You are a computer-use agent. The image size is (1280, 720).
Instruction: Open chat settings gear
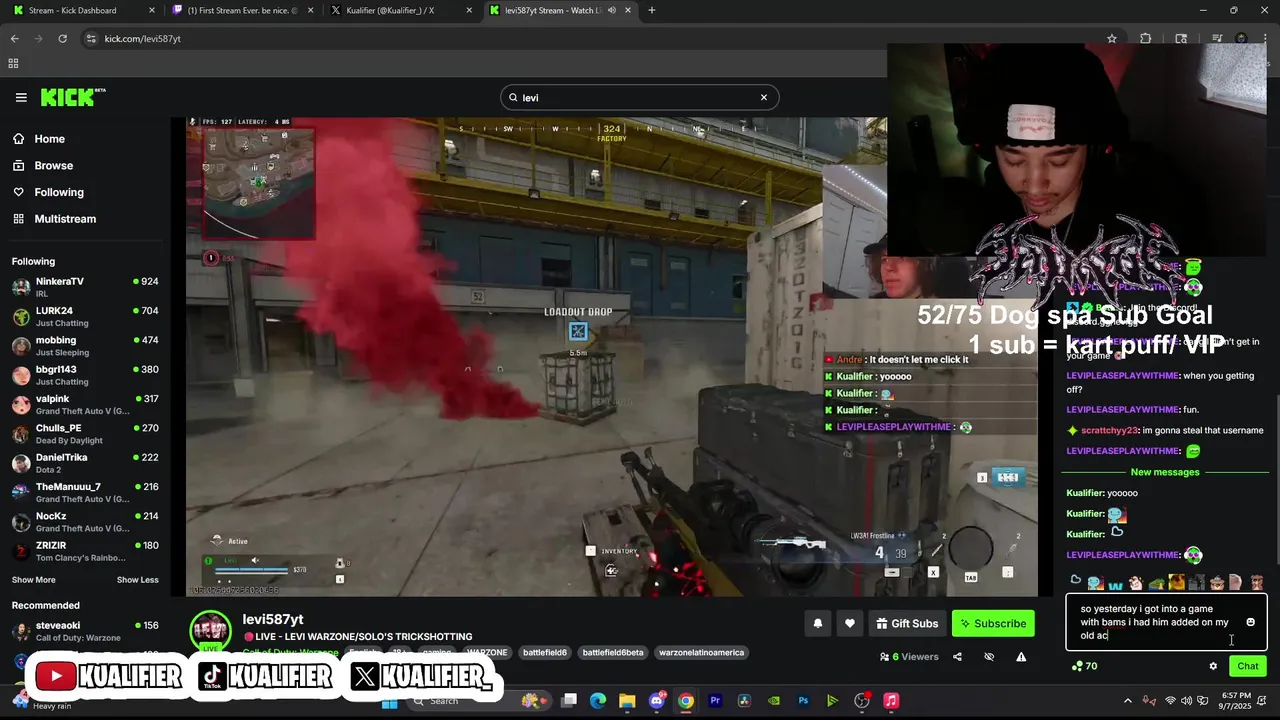coord(1213,666)
